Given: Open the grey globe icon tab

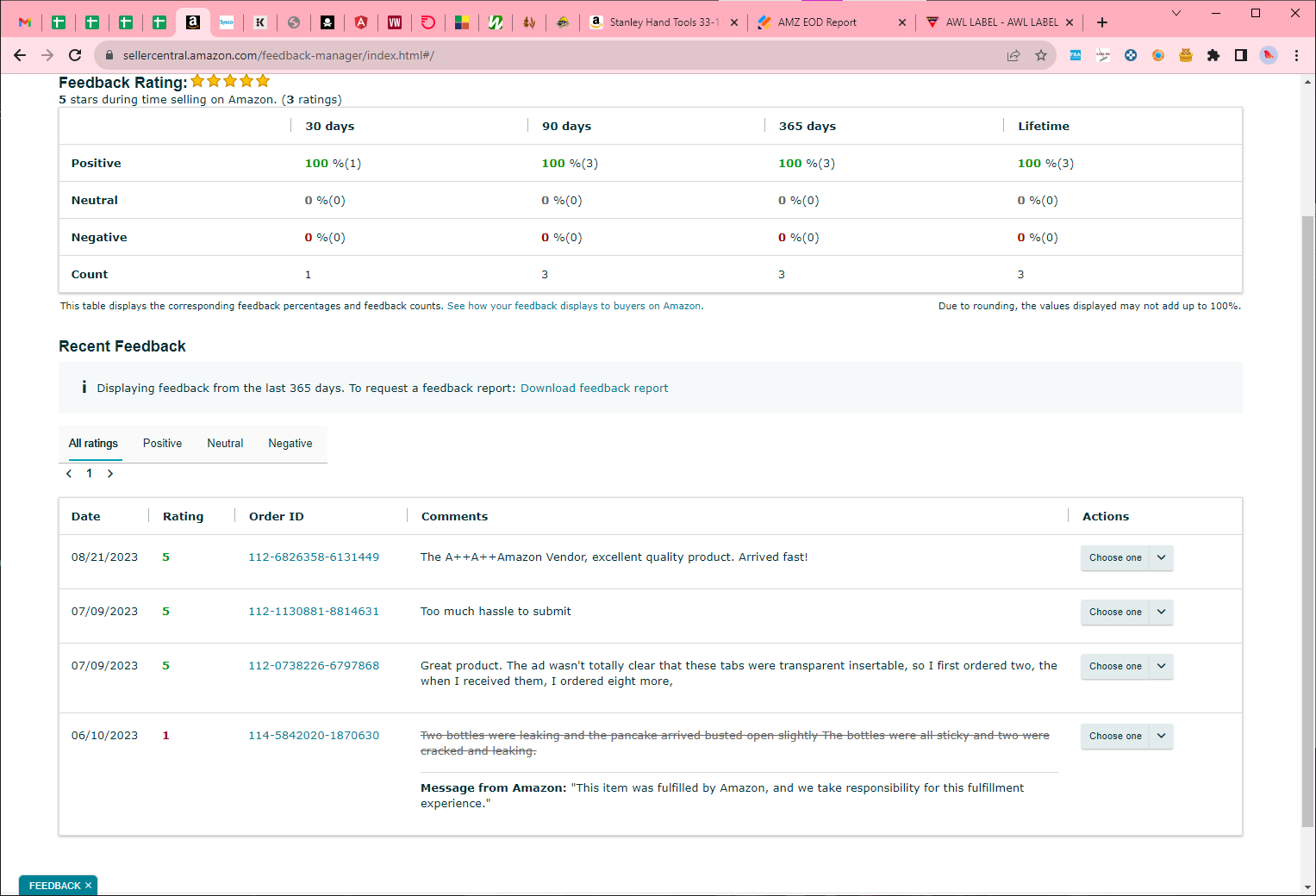Looking at the screenshot, I should [x=294, y=22].
